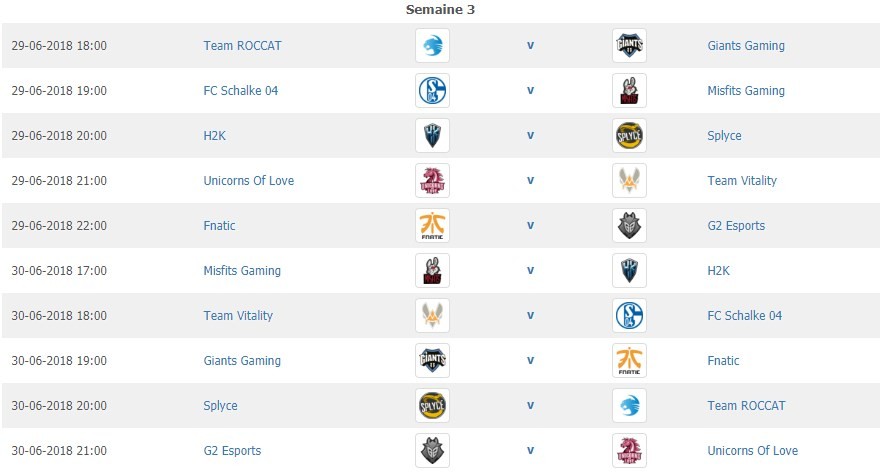Click the FC Schalke 04 logo in the 29-06 19:00 match
881x474 pixels.
coord(432,90)
